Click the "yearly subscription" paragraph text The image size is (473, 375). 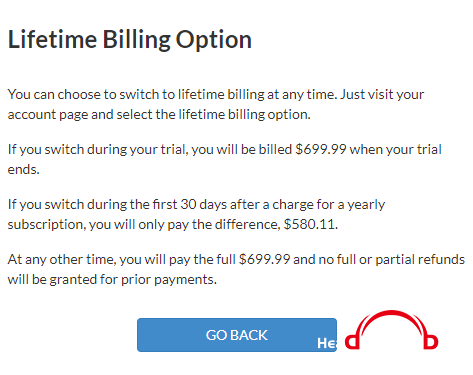click(x=196, y=214)
